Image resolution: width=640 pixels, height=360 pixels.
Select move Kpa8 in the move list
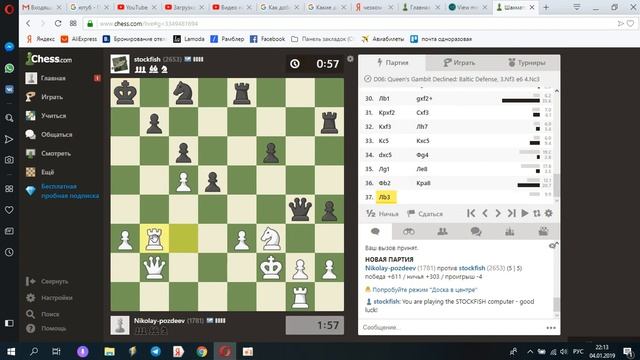click(423, 183)
